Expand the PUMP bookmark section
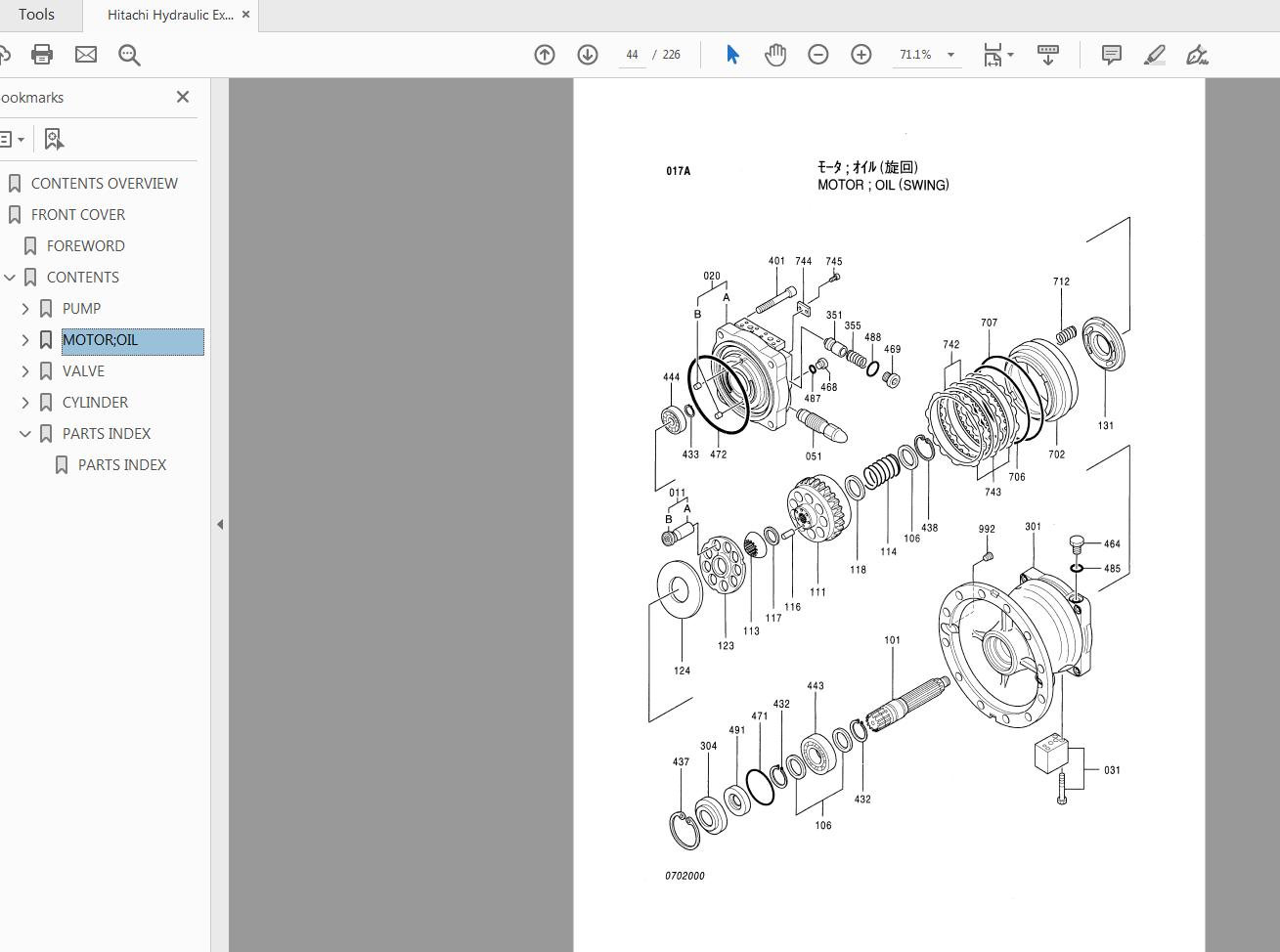The image size is (1280, 952). click(24, 308)
